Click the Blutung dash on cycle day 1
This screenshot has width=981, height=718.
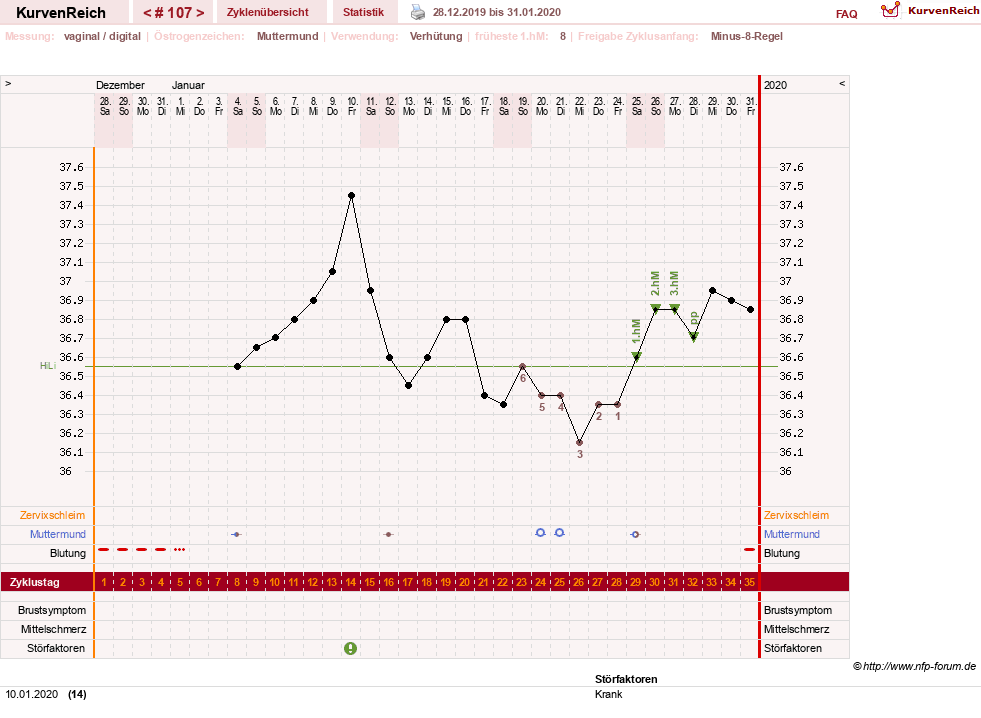[x=104, y=550]
